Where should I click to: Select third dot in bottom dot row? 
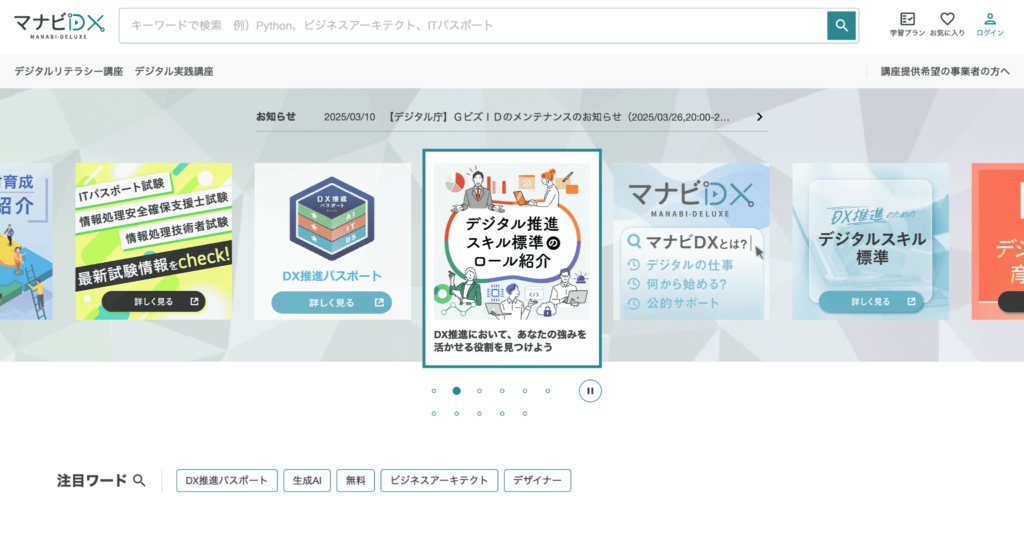click(x=479, y=414)
